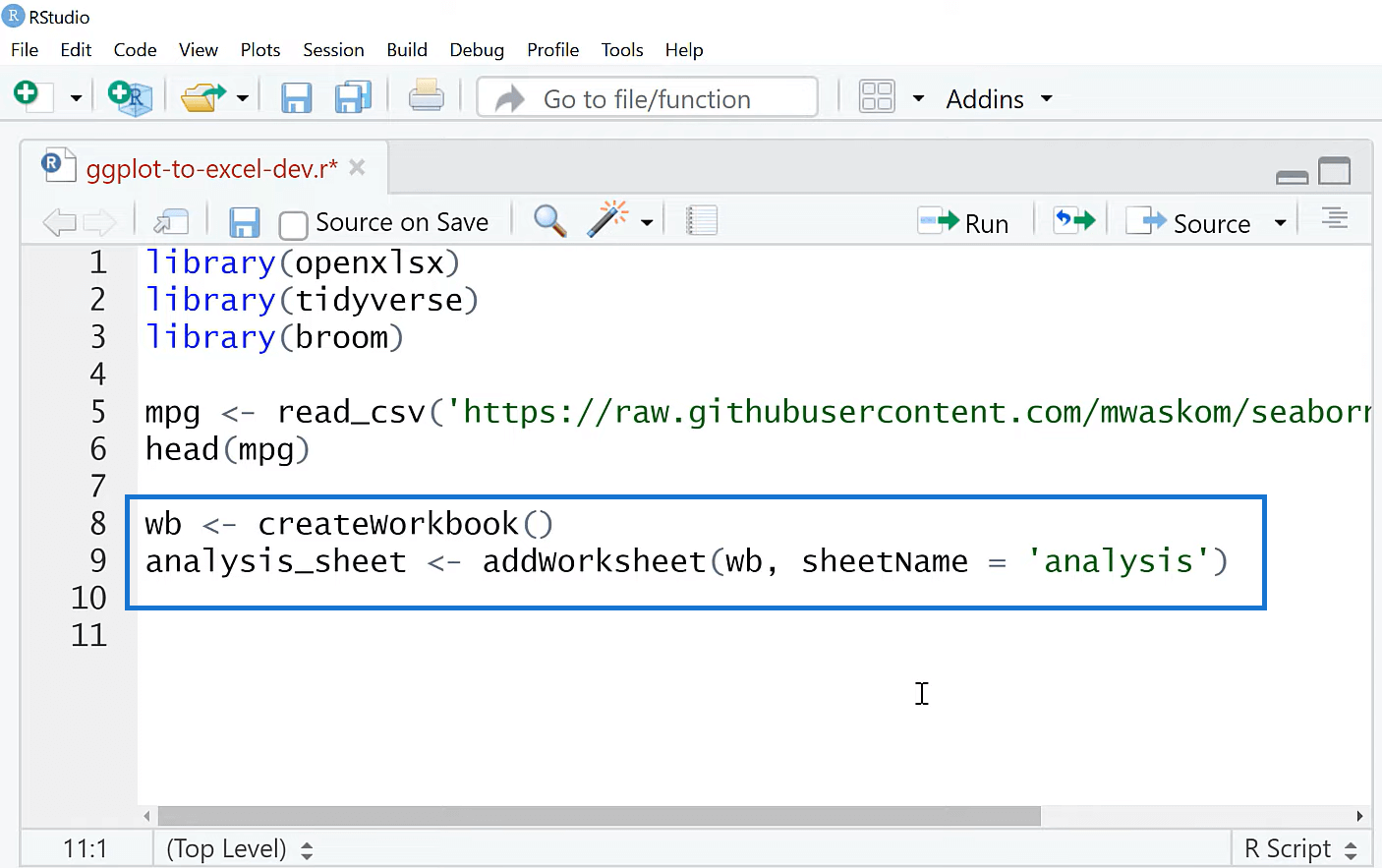The height and width of the screenshot is (868, 1382).
Task: Click the Create a project icon
Action: click(x=130, y=97)
